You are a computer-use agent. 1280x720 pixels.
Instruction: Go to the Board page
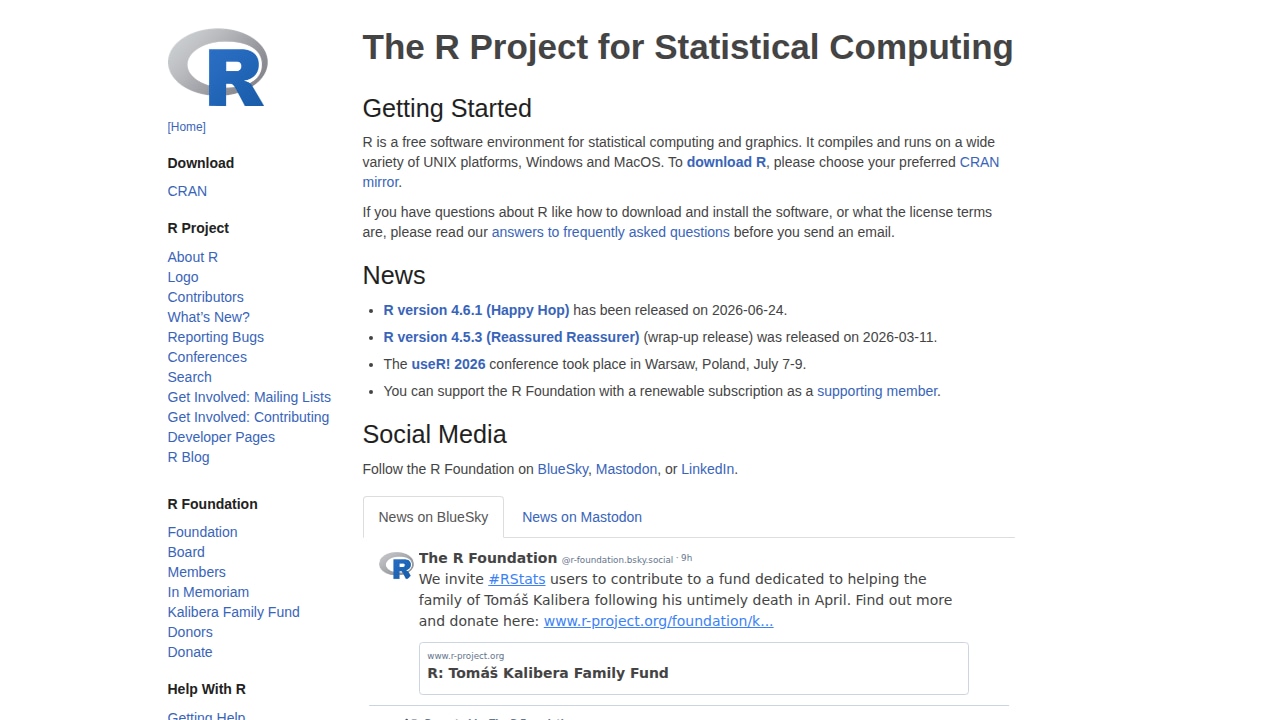[x=186, y=552]
